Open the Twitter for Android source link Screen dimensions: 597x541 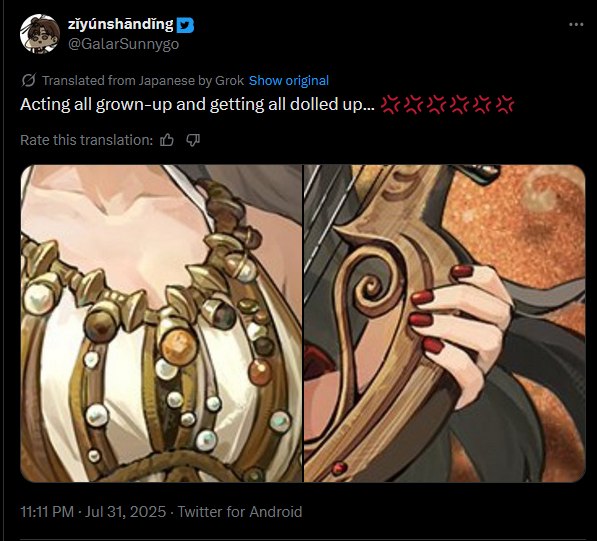(x=240, y=512)
